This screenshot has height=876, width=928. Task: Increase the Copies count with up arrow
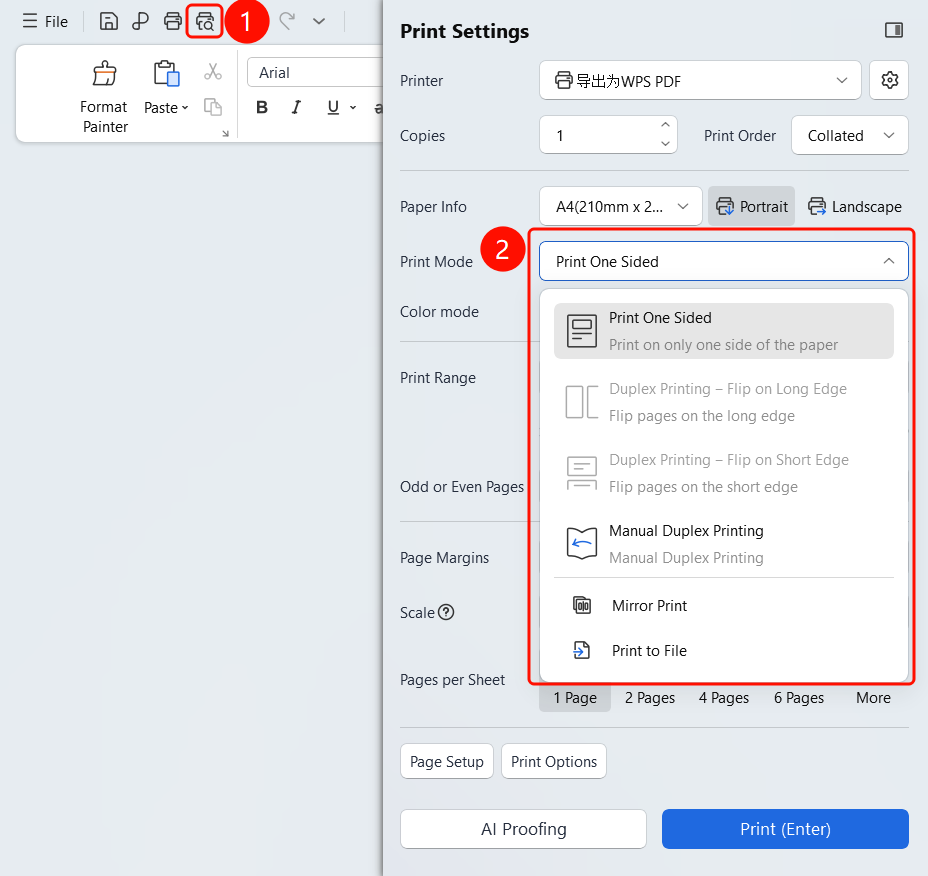(666, 125)
